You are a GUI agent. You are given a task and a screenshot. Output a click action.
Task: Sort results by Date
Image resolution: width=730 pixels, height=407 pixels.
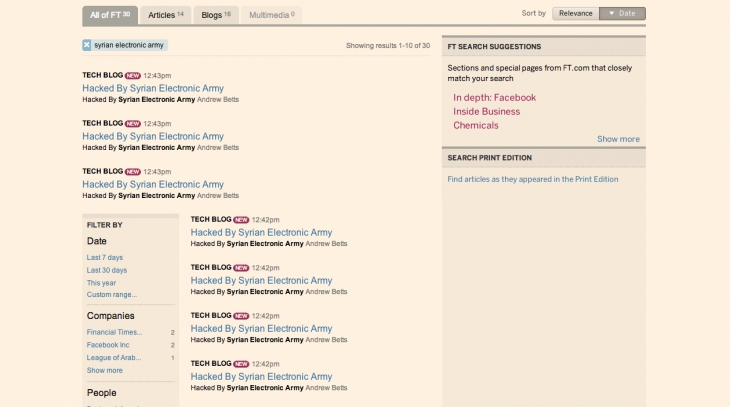[x=622, y=14]
